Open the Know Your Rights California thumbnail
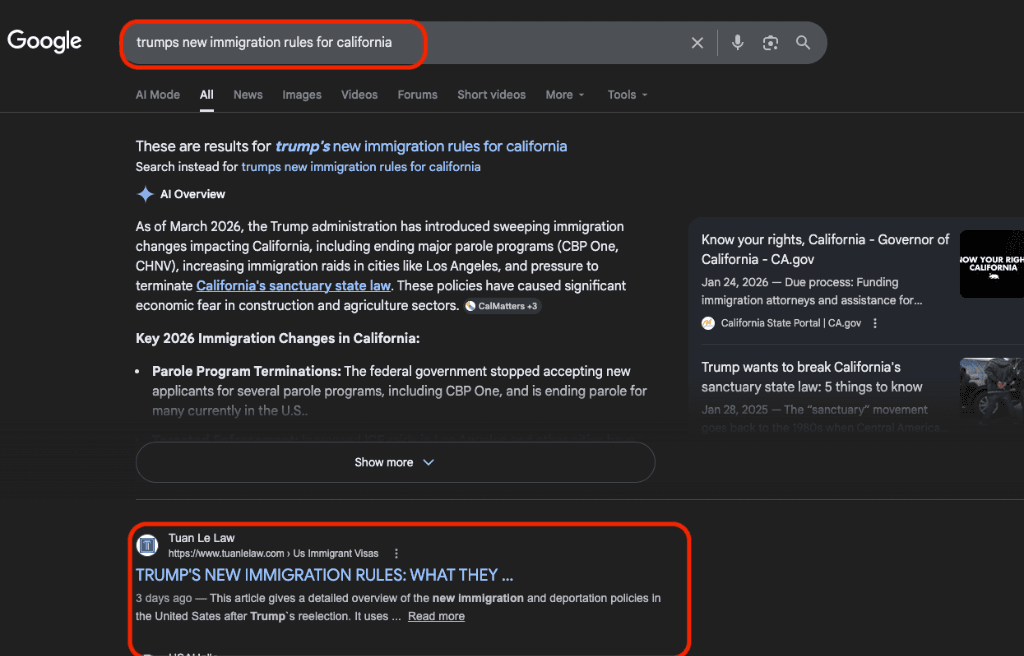This screenshot has height=656, width=1024. pos(992,264)
